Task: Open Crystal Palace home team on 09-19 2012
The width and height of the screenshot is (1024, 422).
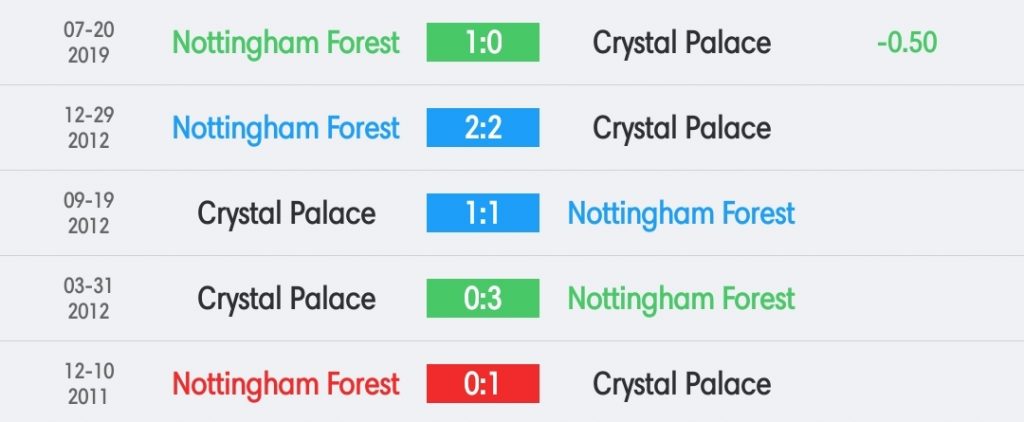Action: pos(287,214)
